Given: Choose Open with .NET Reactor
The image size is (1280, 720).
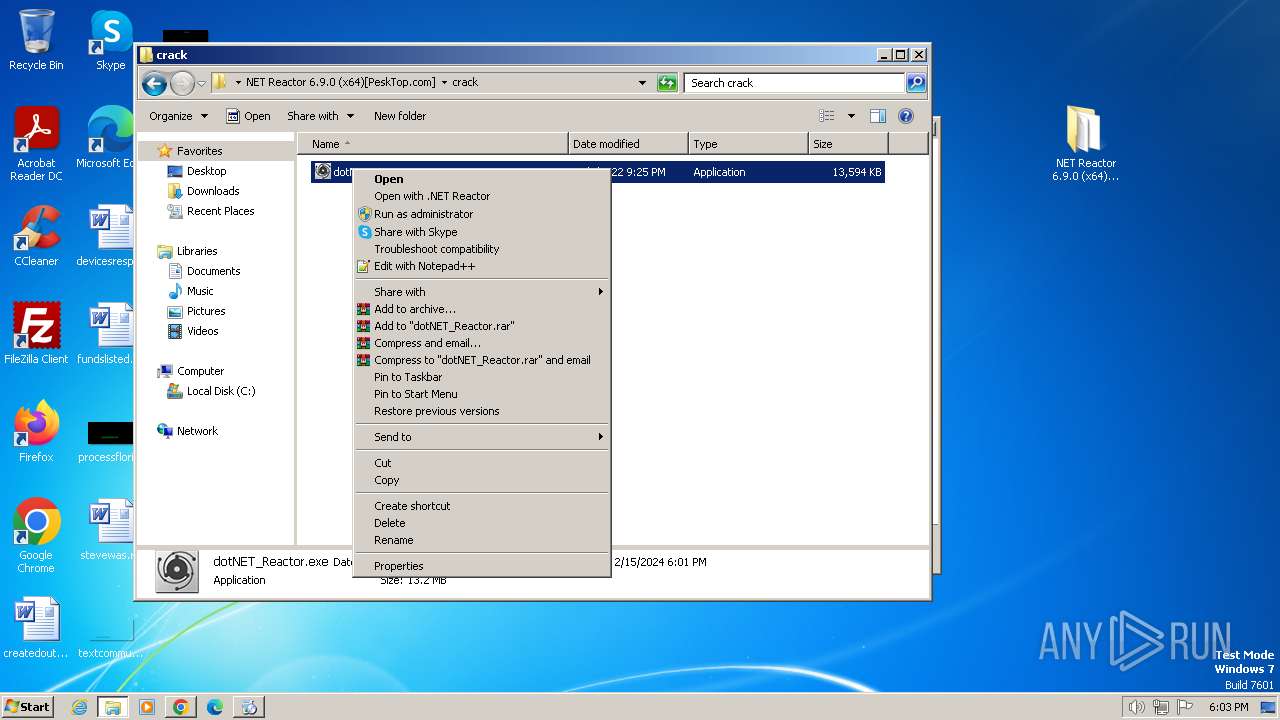Looking at the screenshot, I should 482,196.
